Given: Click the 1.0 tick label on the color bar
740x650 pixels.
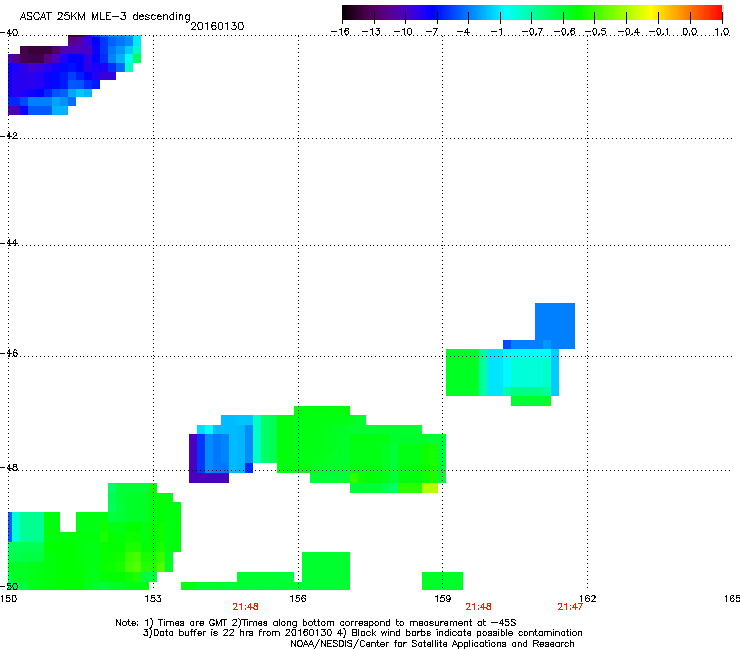Looking at the screenshot, I should click(722, 32).
